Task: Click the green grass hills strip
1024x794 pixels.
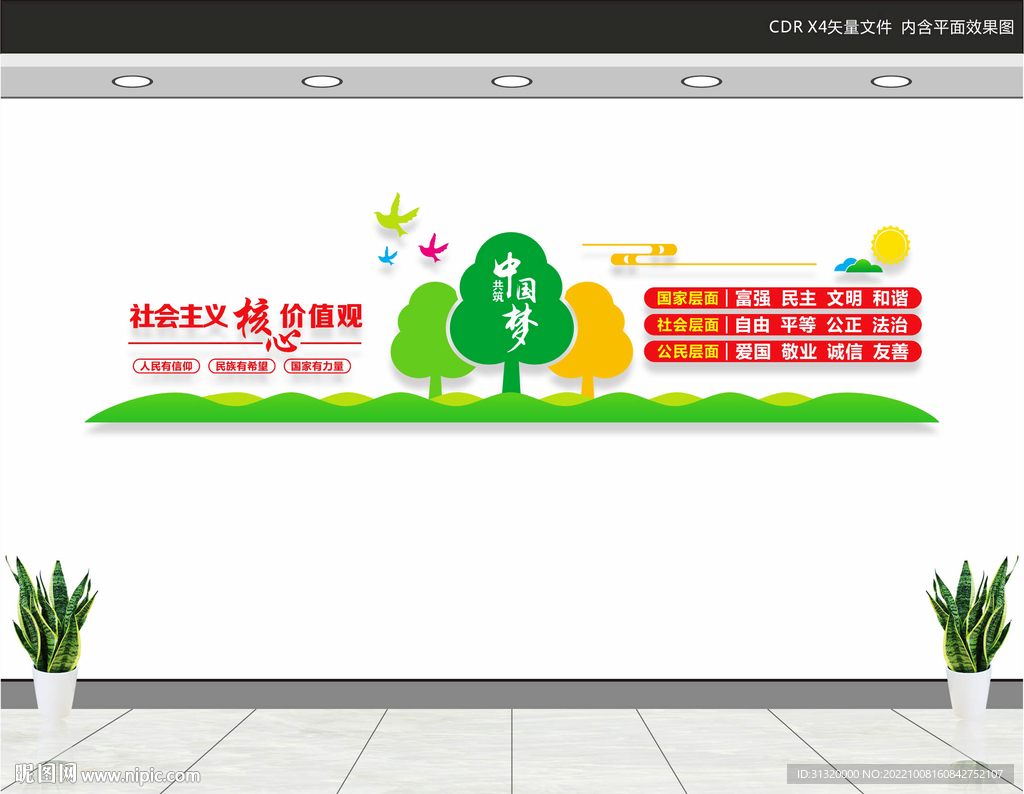Action: [x=512, y=407]
